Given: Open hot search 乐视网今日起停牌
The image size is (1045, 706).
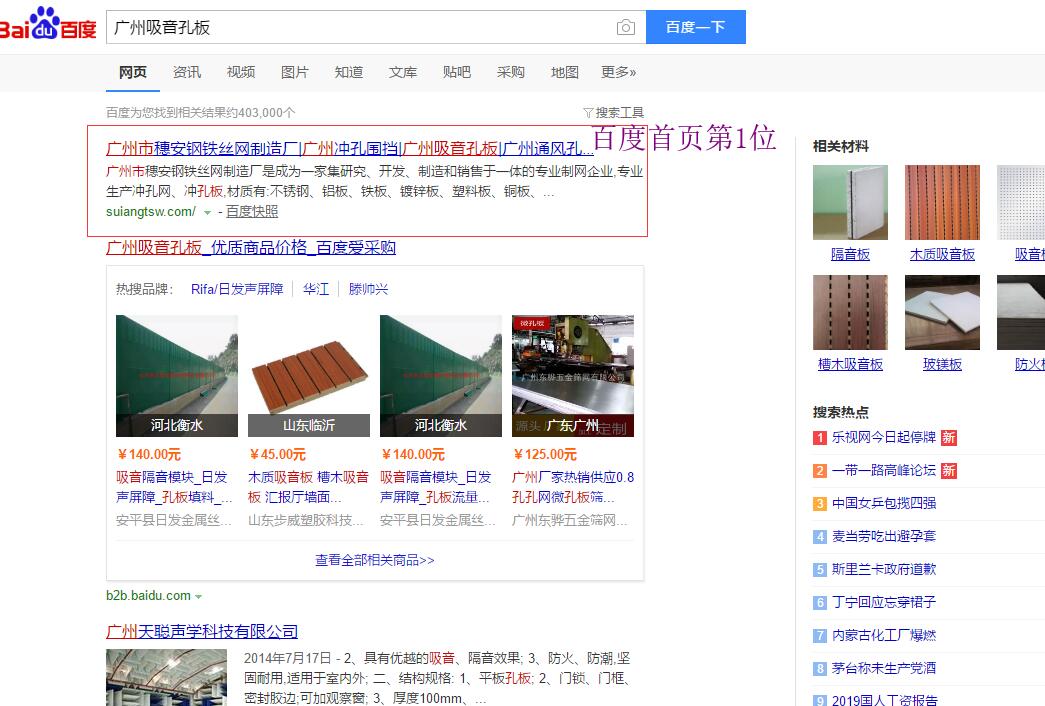Looking at the screenshot, I should [x=884, y=437].
